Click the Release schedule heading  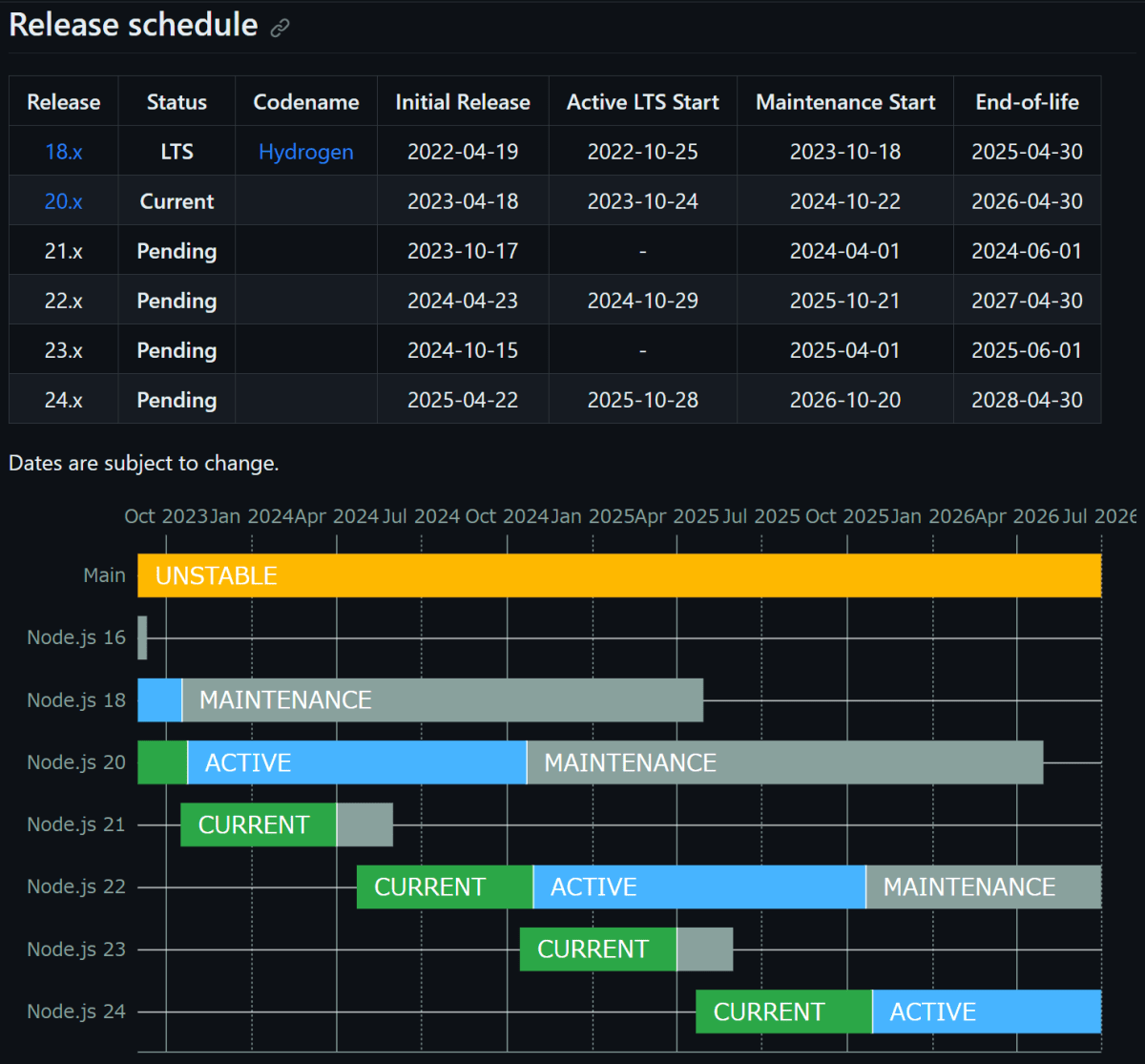point(134,25)
